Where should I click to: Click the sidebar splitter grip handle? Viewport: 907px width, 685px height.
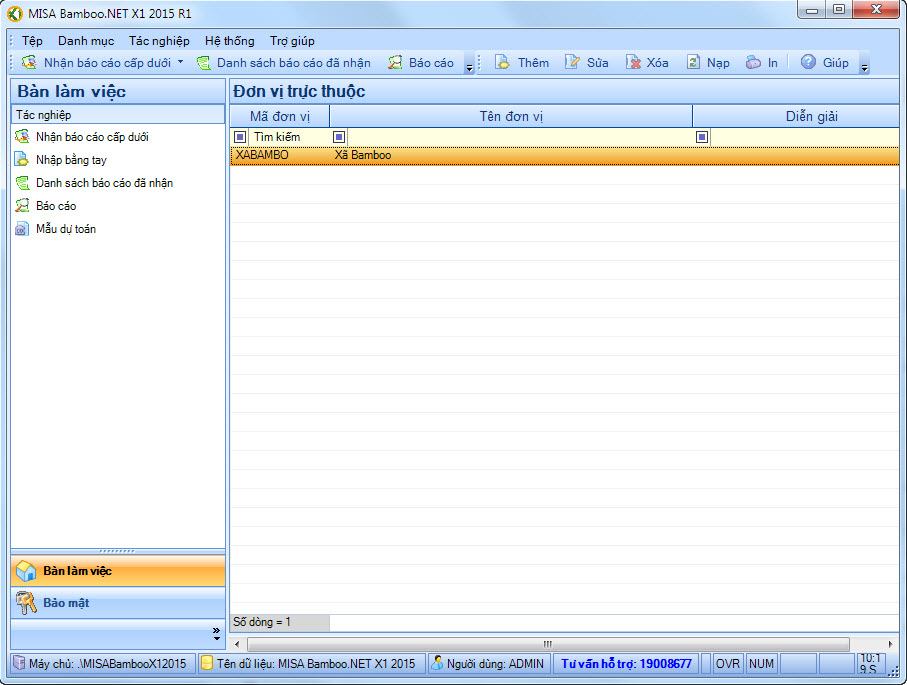[x=118, y=551]
